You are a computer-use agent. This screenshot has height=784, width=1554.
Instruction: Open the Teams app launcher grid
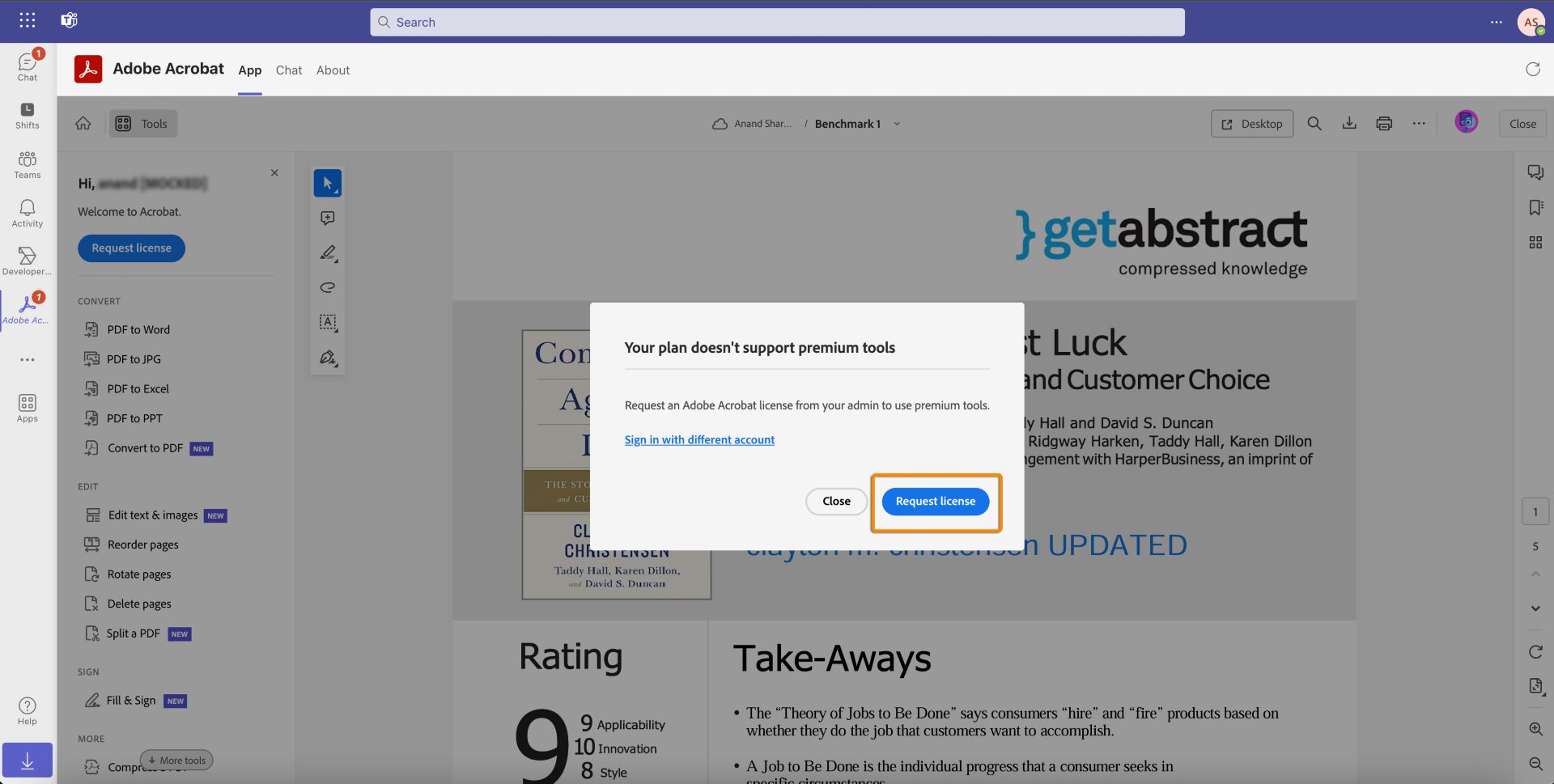(28, 21)
